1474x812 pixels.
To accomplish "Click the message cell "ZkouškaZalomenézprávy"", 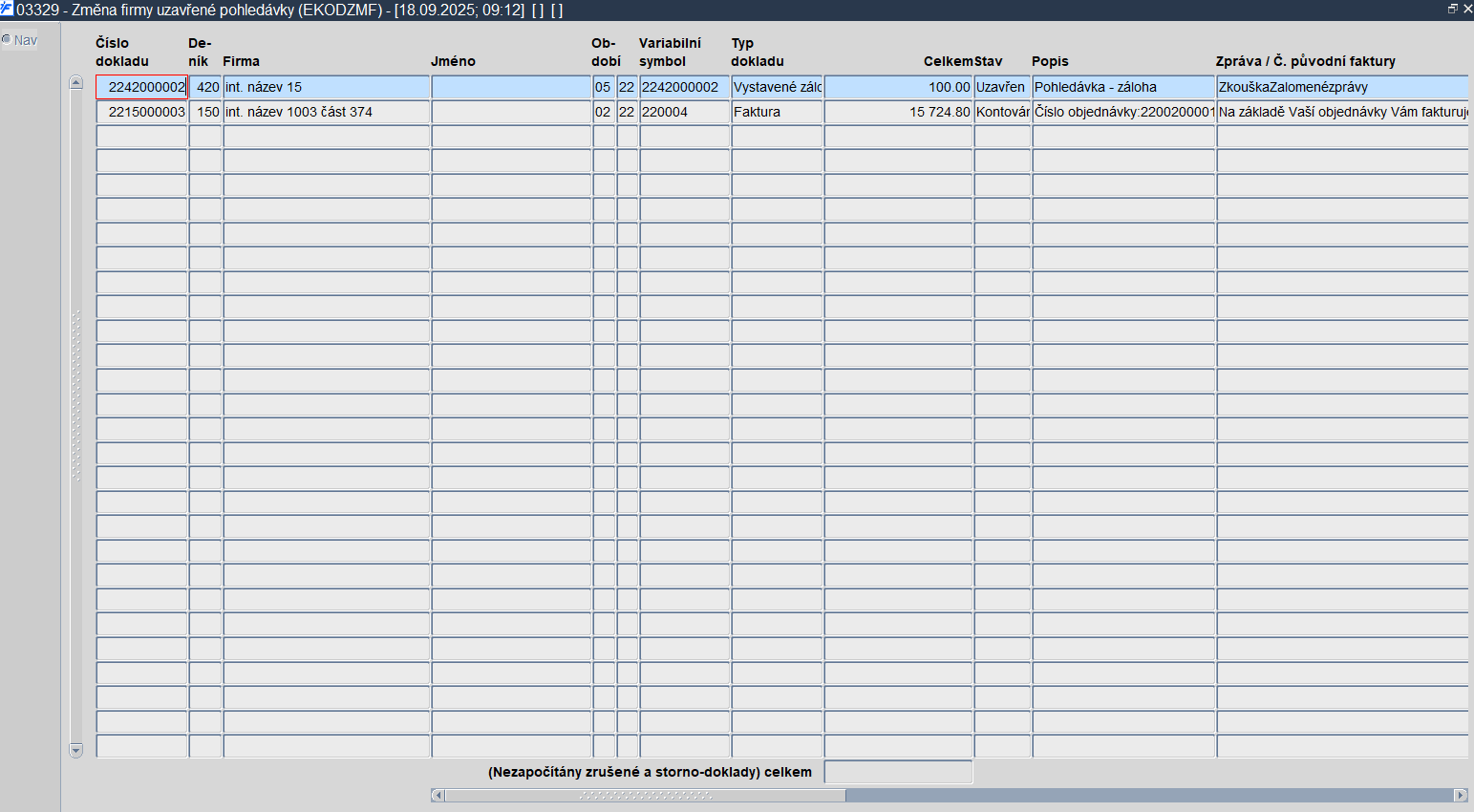I will [1342, 87].
